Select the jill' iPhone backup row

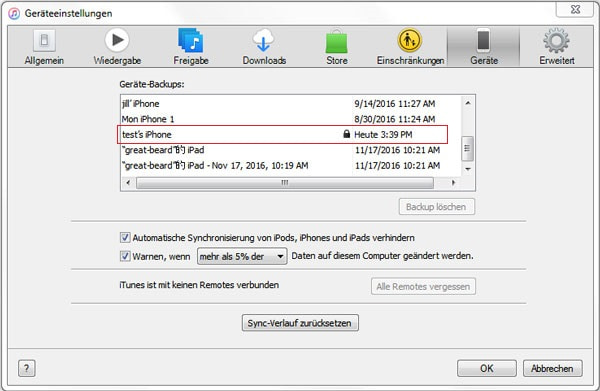point(291,103)
